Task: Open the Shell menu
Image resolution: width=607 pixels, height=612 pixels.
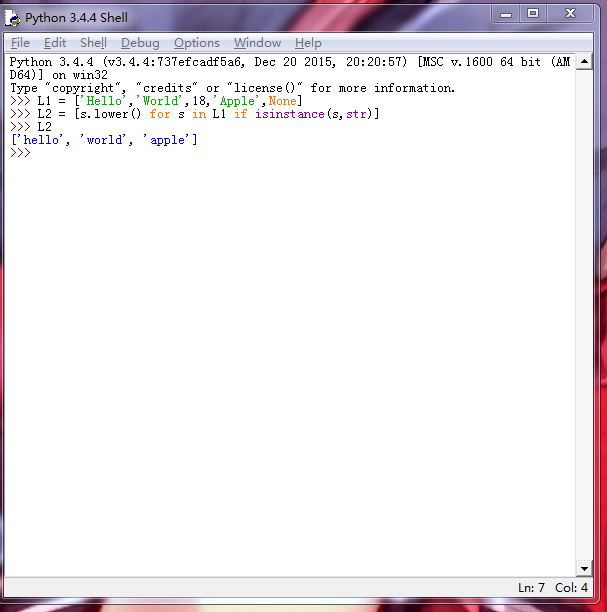Action: (x=93, y=43)
